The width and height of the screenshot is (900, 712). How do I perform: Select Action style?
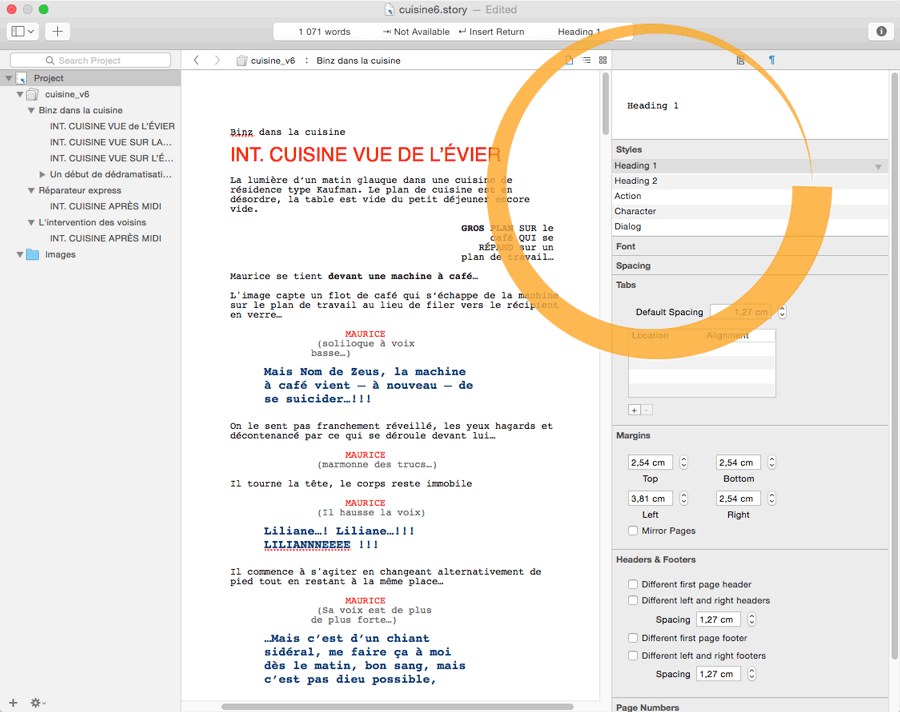[750, 196]
